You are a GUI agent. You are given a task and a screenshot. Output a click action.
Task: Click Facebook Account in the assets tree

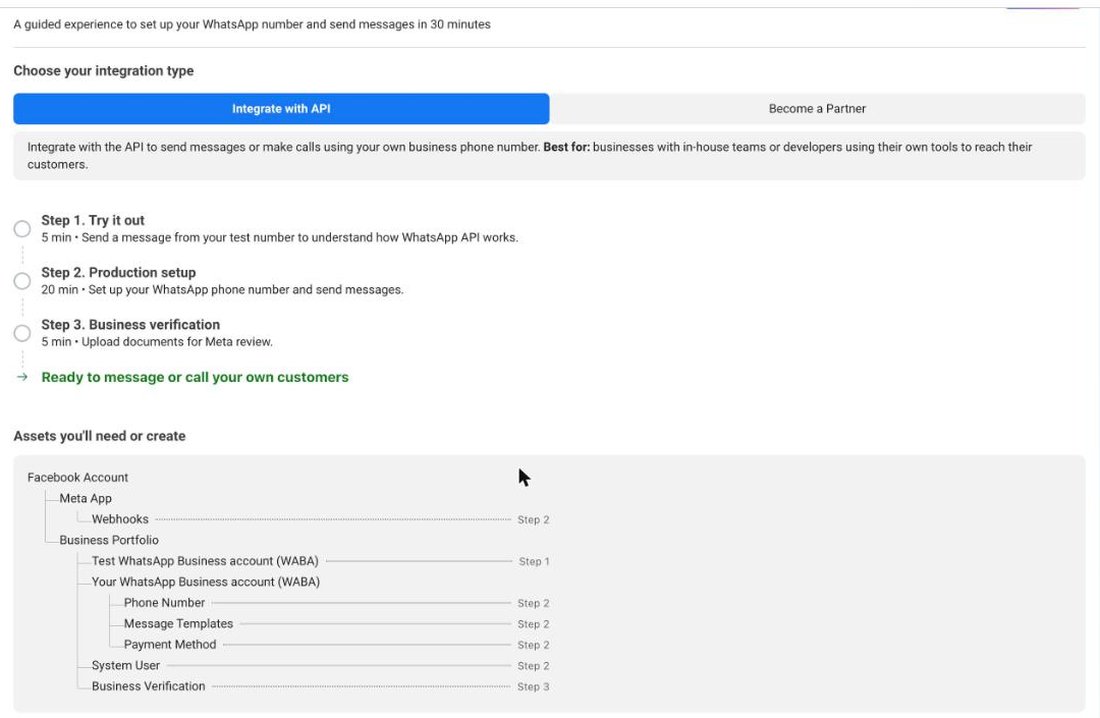click(78, 477)
